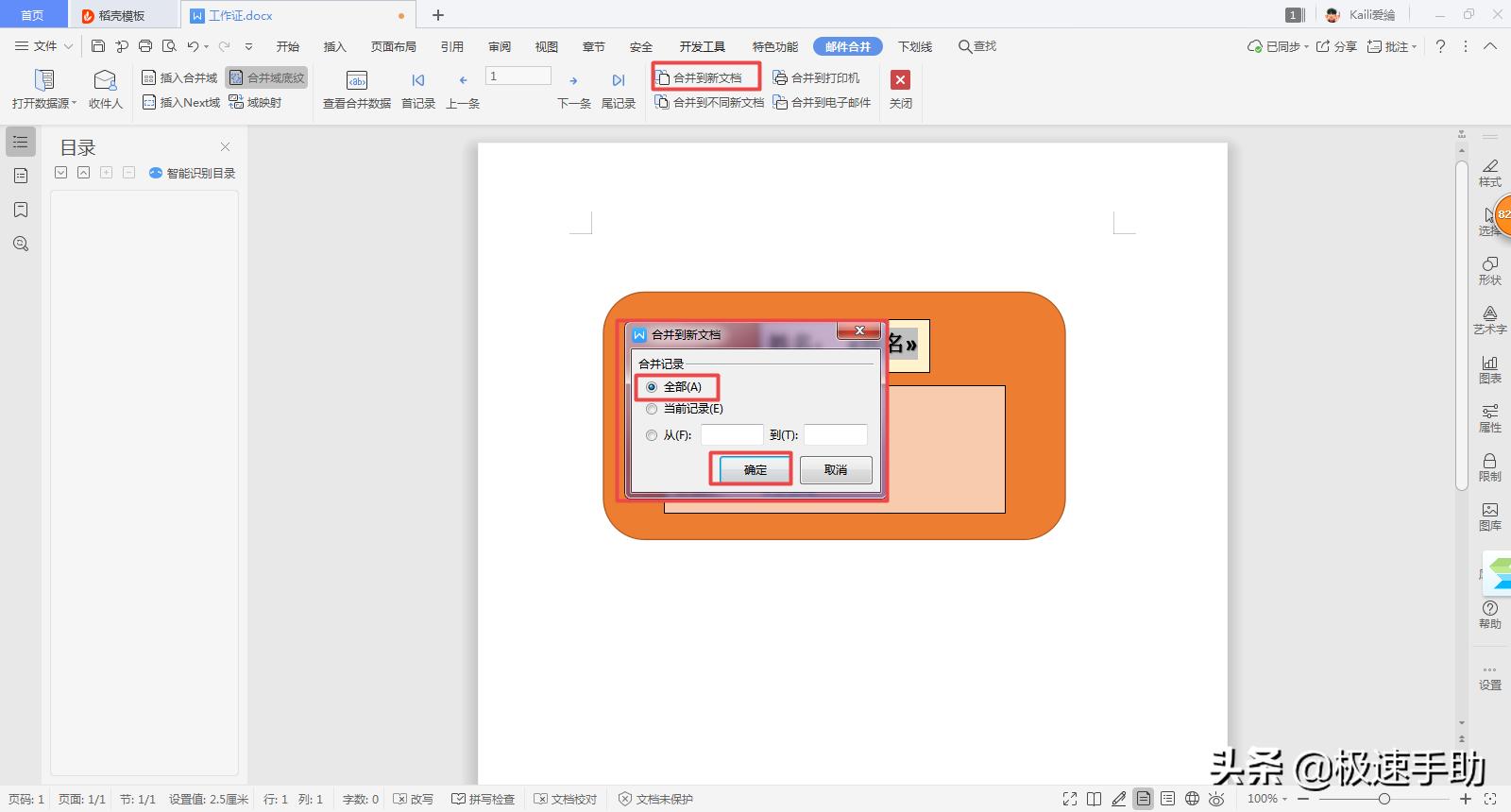Screen dimensions: 1511x812
Task: Click the Merge to Printer icon (合并到打印机)
Action: click(780, 77)
